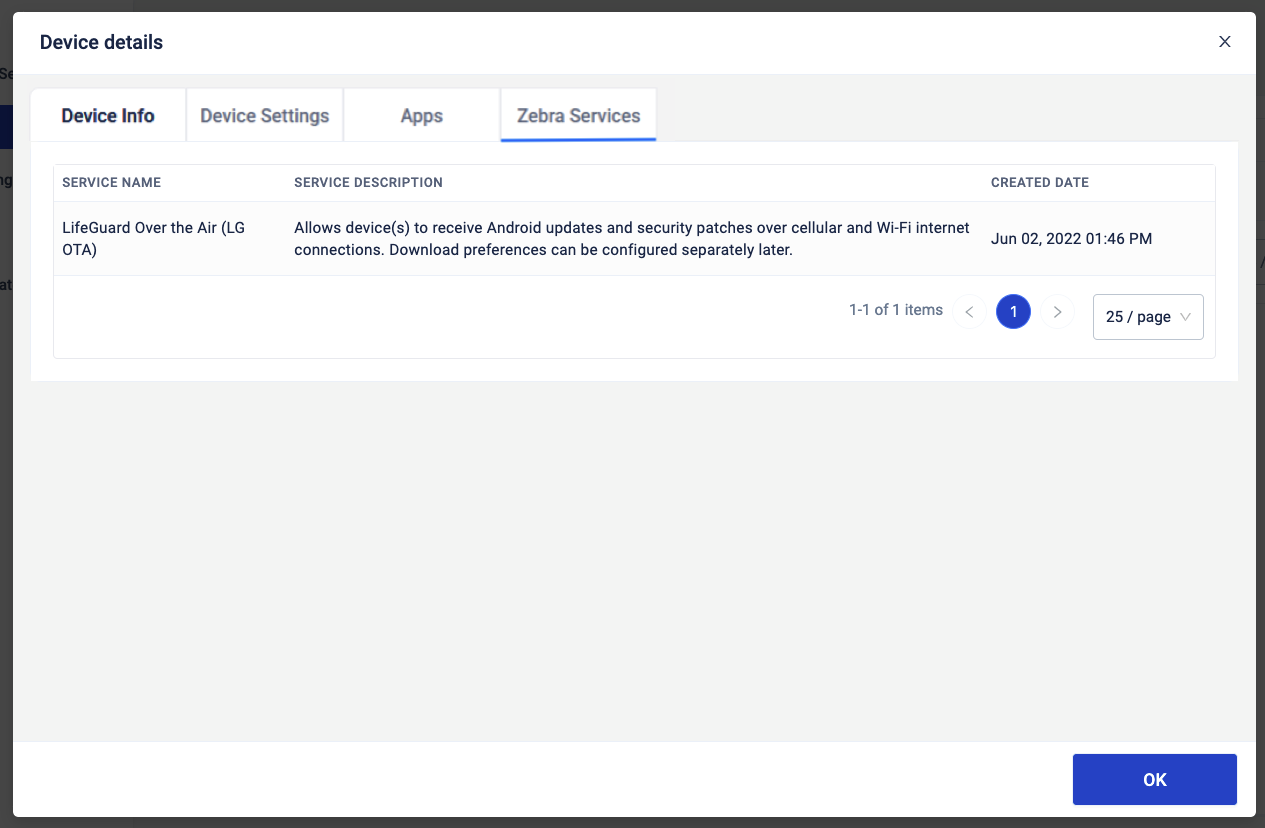Click the 1-1 of 1 items label
This screenshot has width=1265, height=828.
[895, 311]
